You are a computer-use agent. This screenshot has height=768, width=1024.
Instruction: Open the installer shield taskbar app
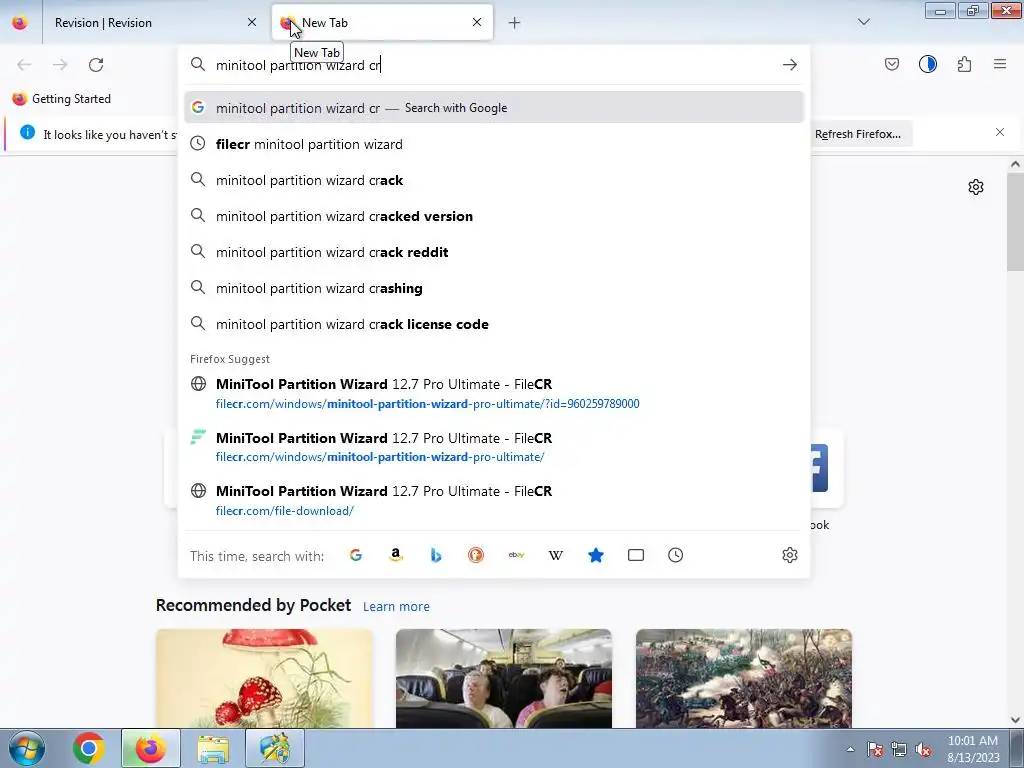point(275,748)
